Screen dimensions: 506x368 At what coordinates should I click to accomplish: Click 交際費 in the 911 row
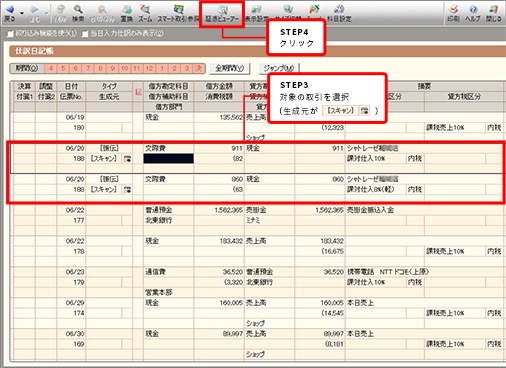[155, 148]
